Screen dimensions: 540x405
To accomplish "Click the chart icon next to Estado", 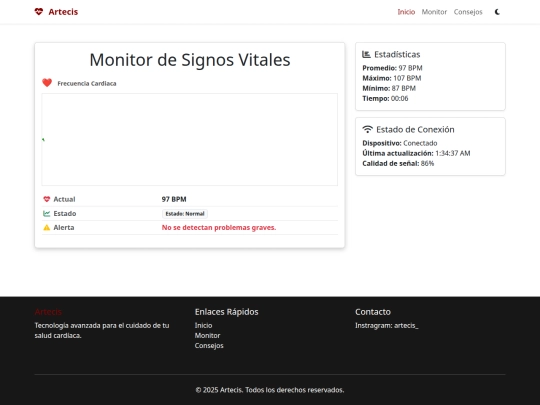I will [46, 214].
